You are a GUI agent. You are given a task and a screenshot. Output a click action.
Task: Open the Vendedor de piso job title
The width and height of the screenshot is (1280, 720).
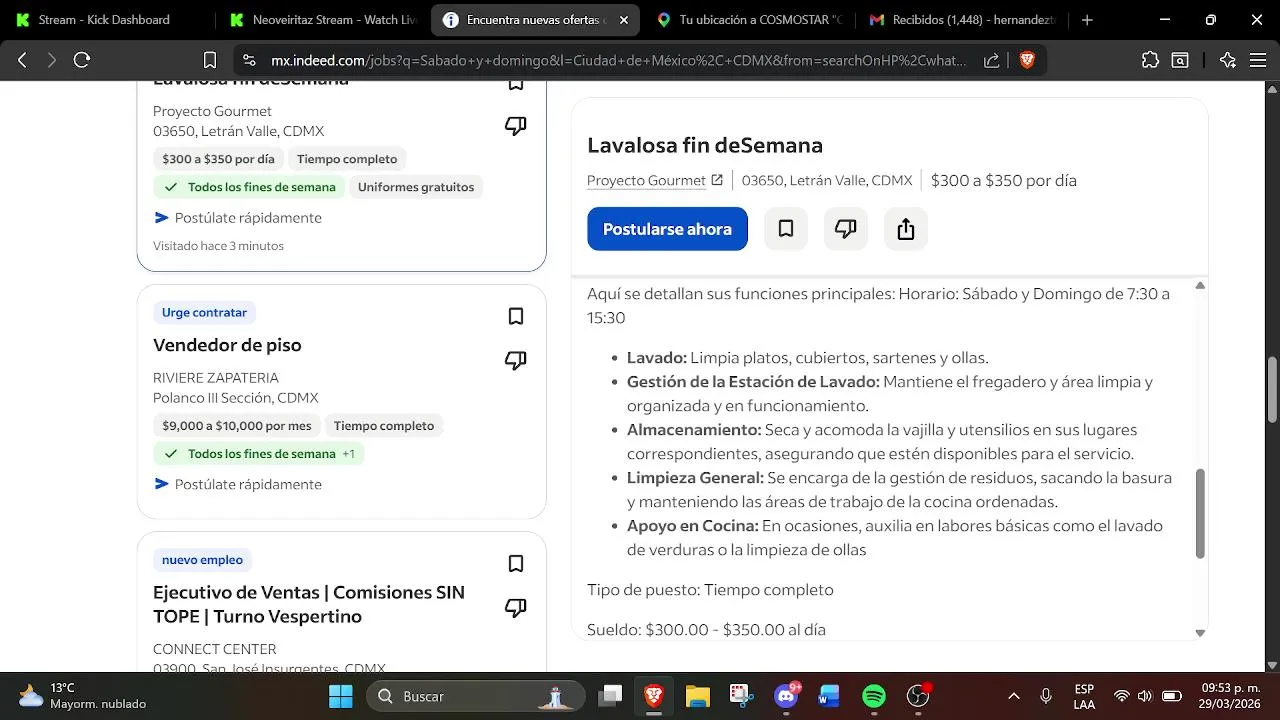[227, 345]
